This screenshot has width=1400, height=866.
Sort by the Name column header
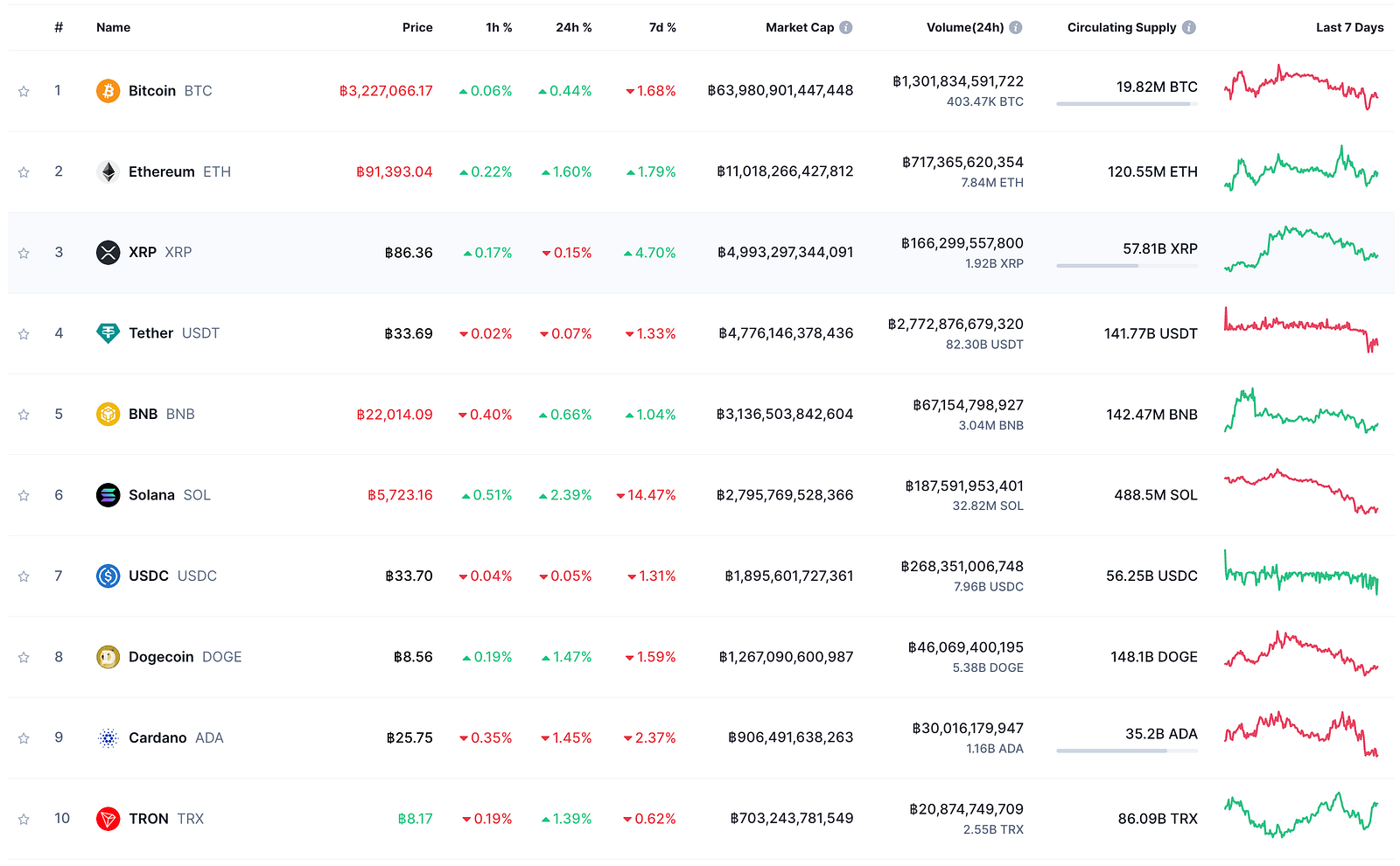[113, 27]
